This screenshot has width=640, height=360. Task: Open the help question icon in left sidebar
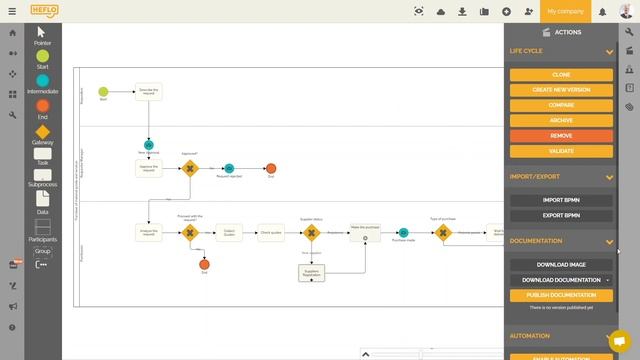pos(12,327)
